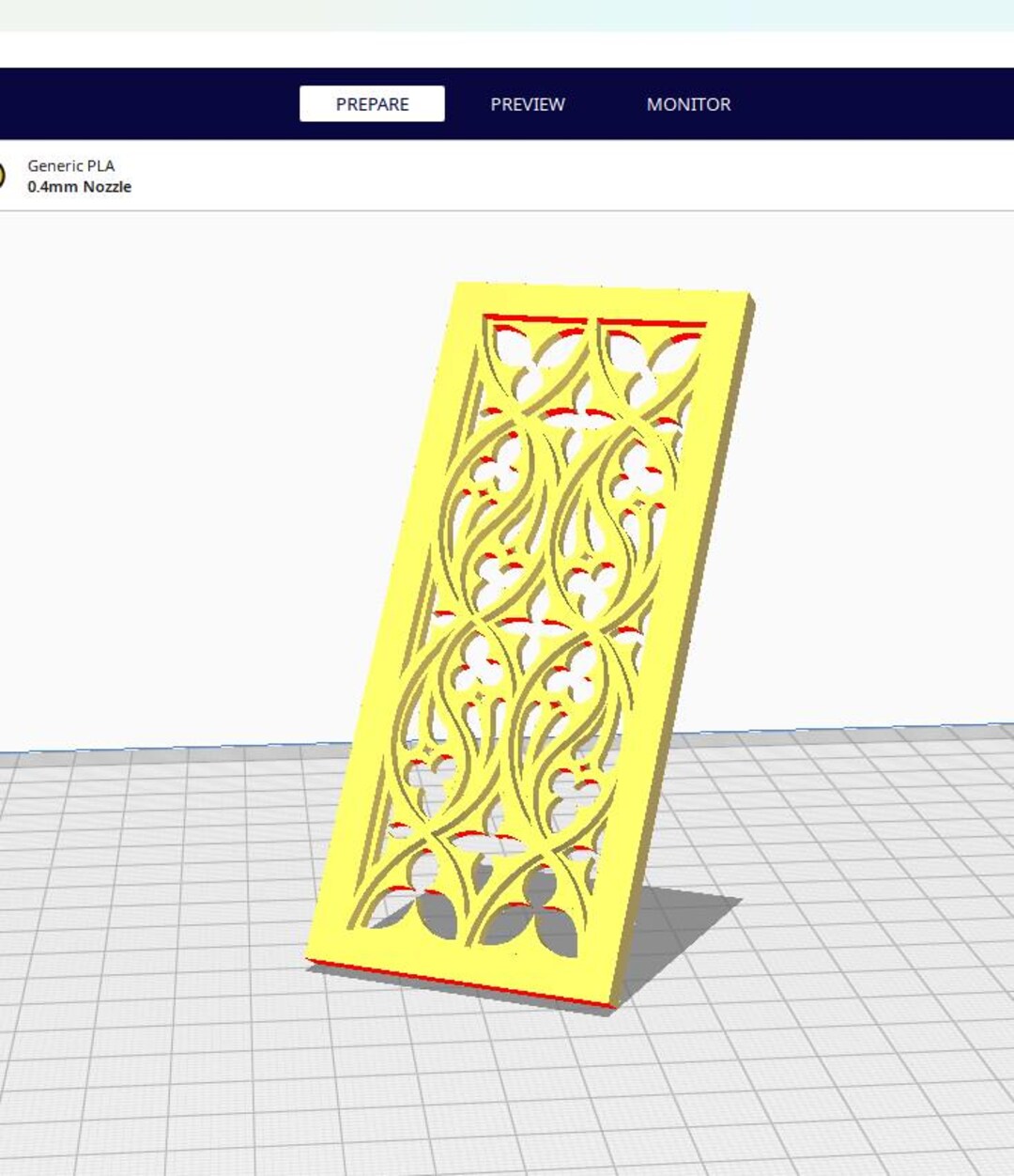This screenshot has width=1014, height=1176.
Task: Open the Generic PLA material selector
Action: coord(70,165)
